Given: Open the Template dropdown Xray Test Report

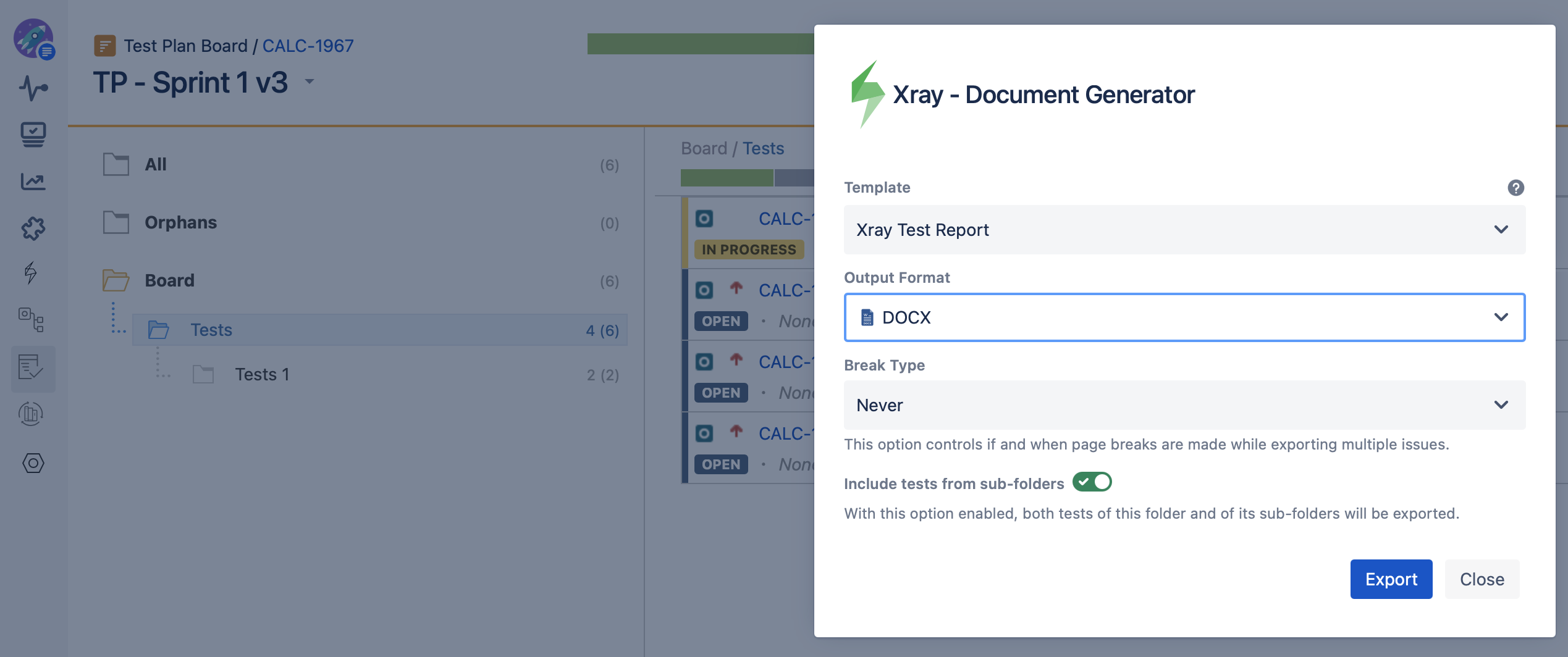Looking at the screenshot, I should tap(1184, 230).
